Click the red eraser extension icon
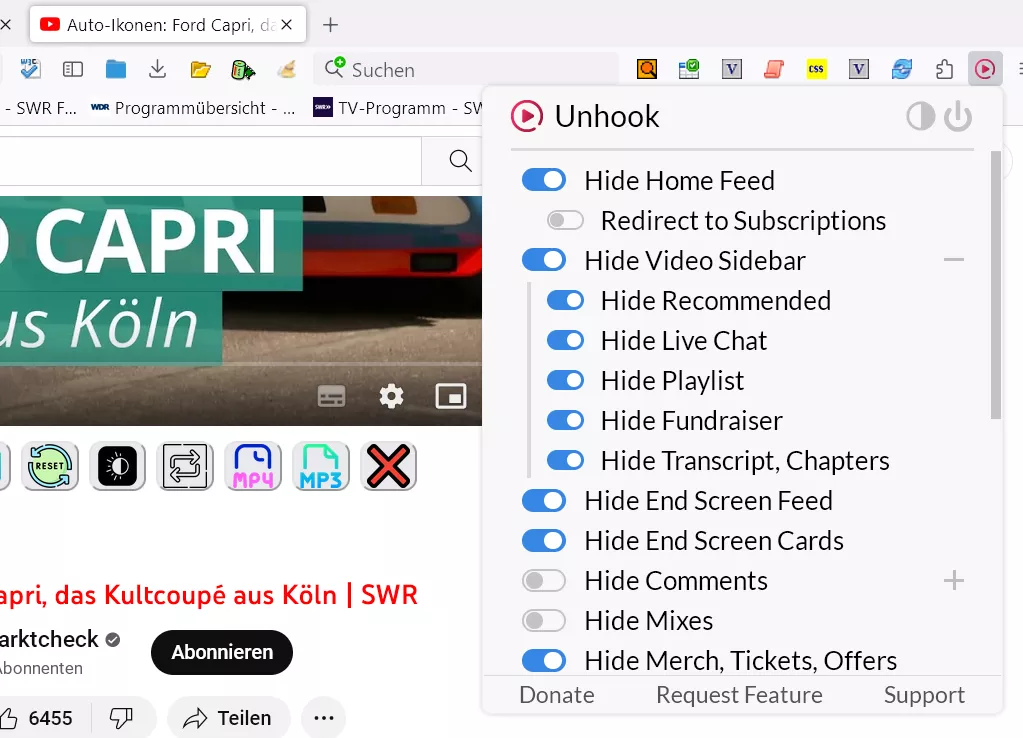Image resolution: width=1023 pixels, height=738 pixels. tap(774, 69)
